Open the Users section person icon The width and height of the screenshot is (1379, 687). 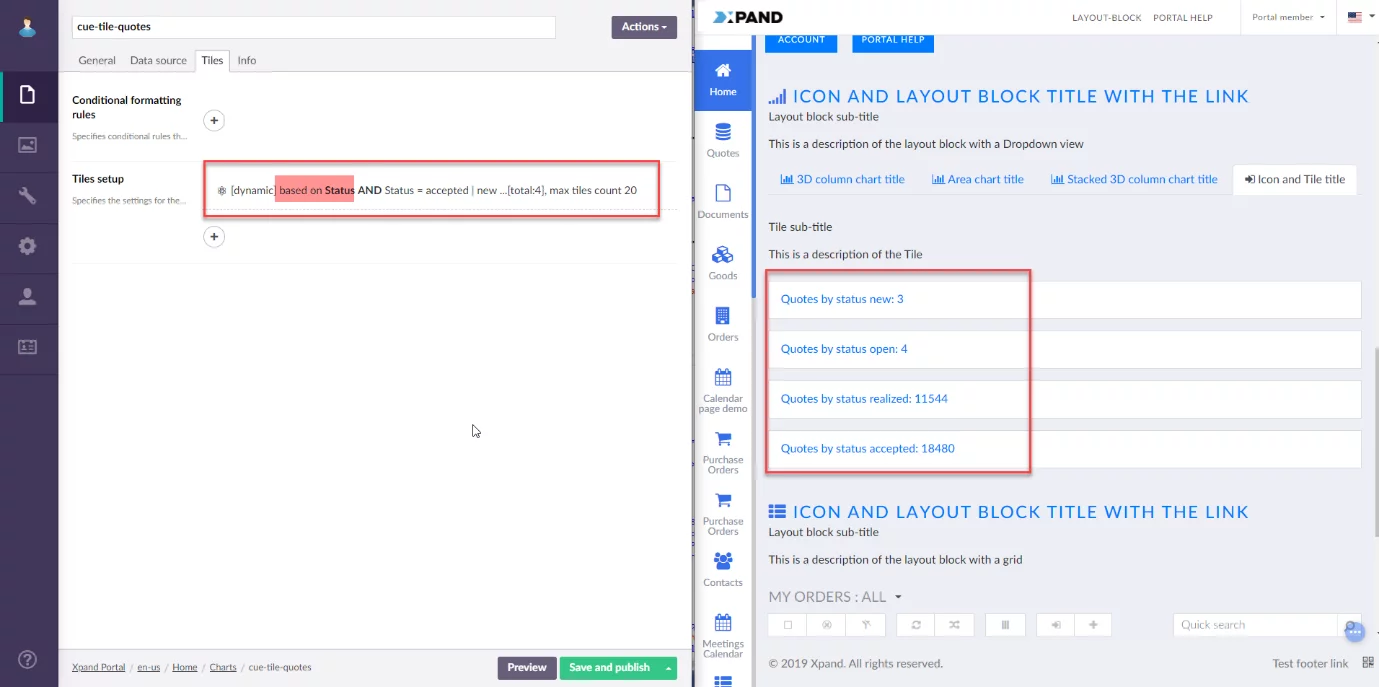pos(28,296)
